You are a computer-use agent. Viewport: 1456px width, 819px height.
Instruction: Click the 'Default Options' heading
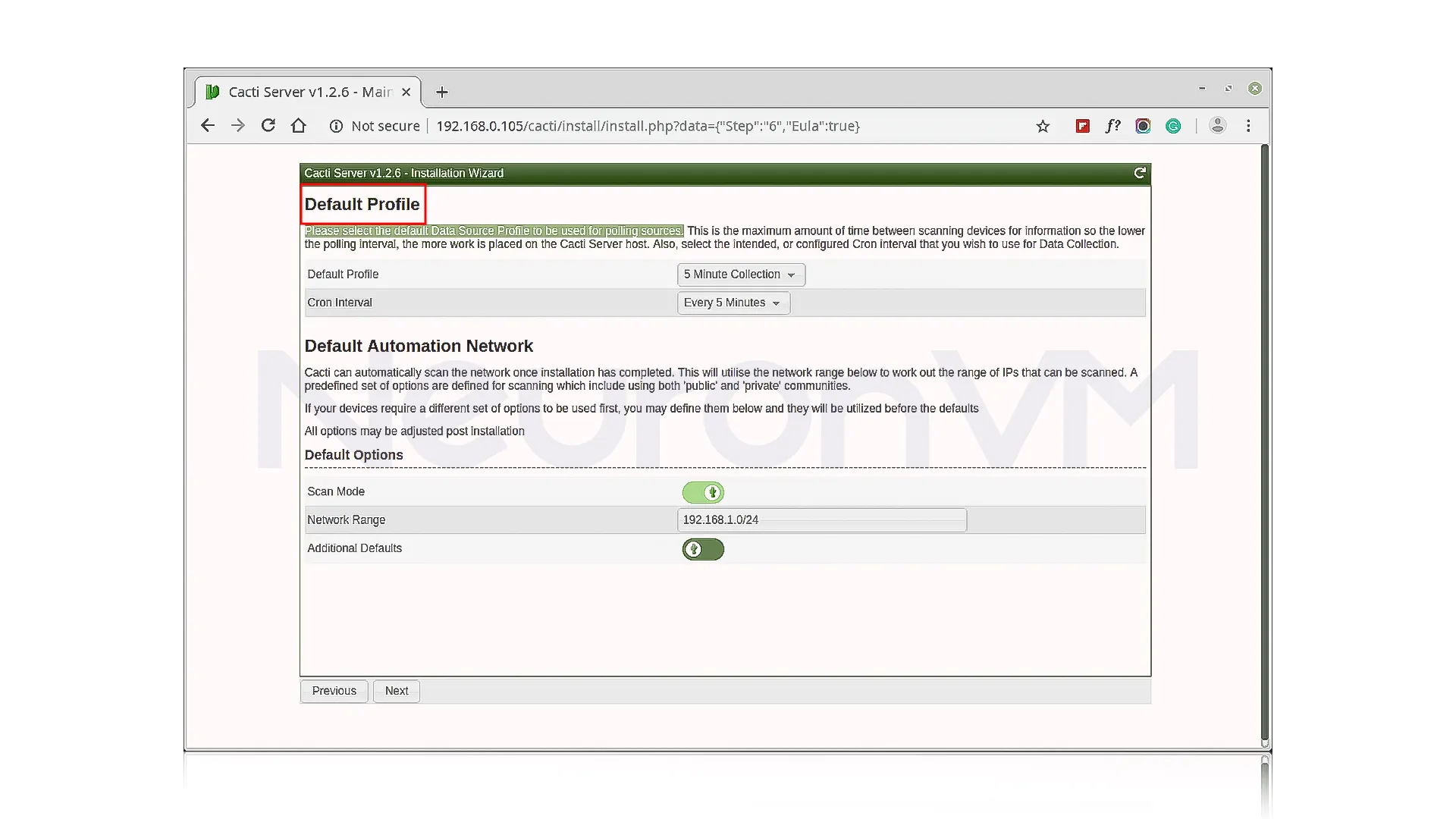pos(353,455)
